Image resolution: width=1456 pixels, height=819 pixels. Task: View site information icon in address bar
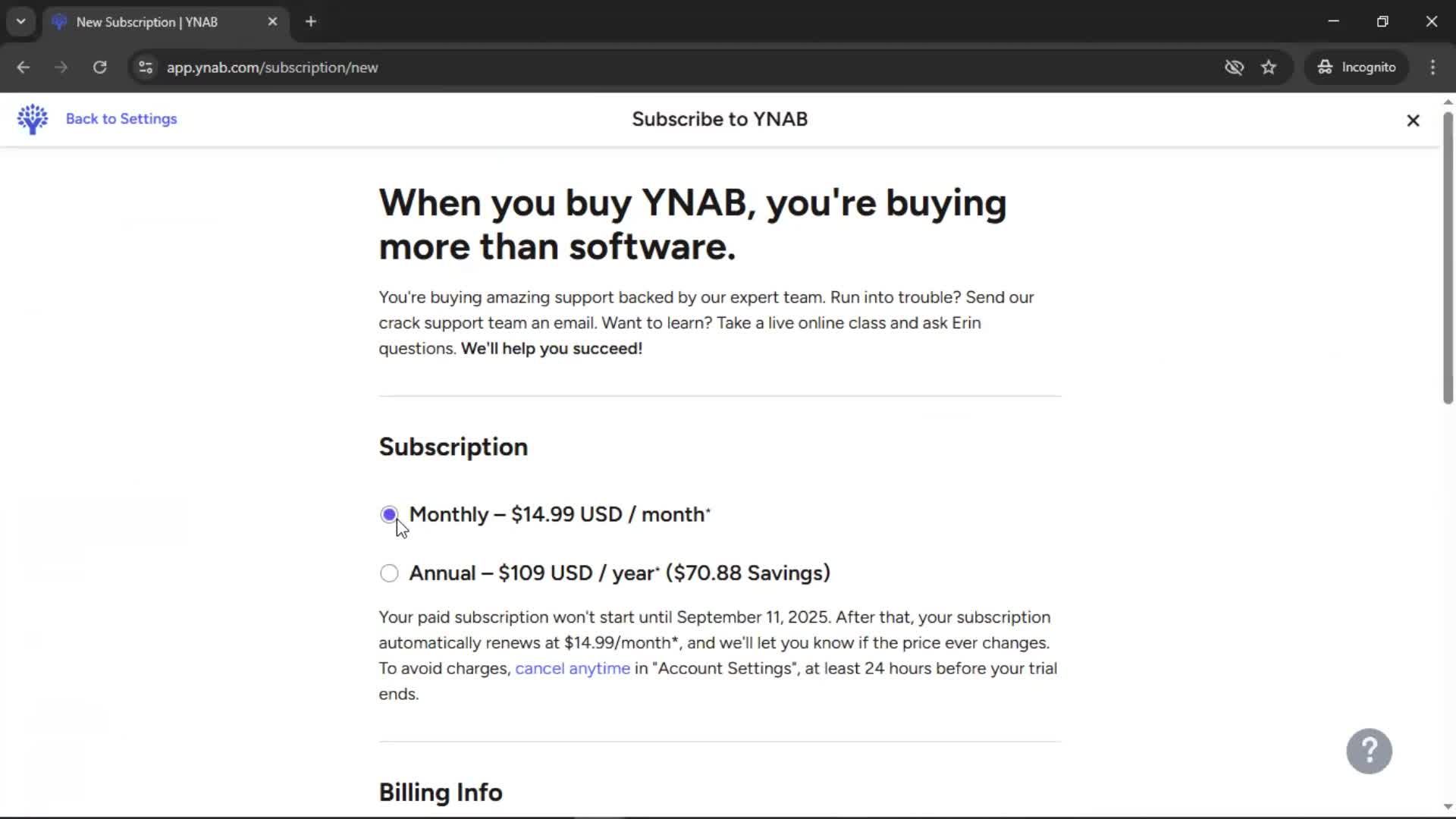click(x=146, y=67)
